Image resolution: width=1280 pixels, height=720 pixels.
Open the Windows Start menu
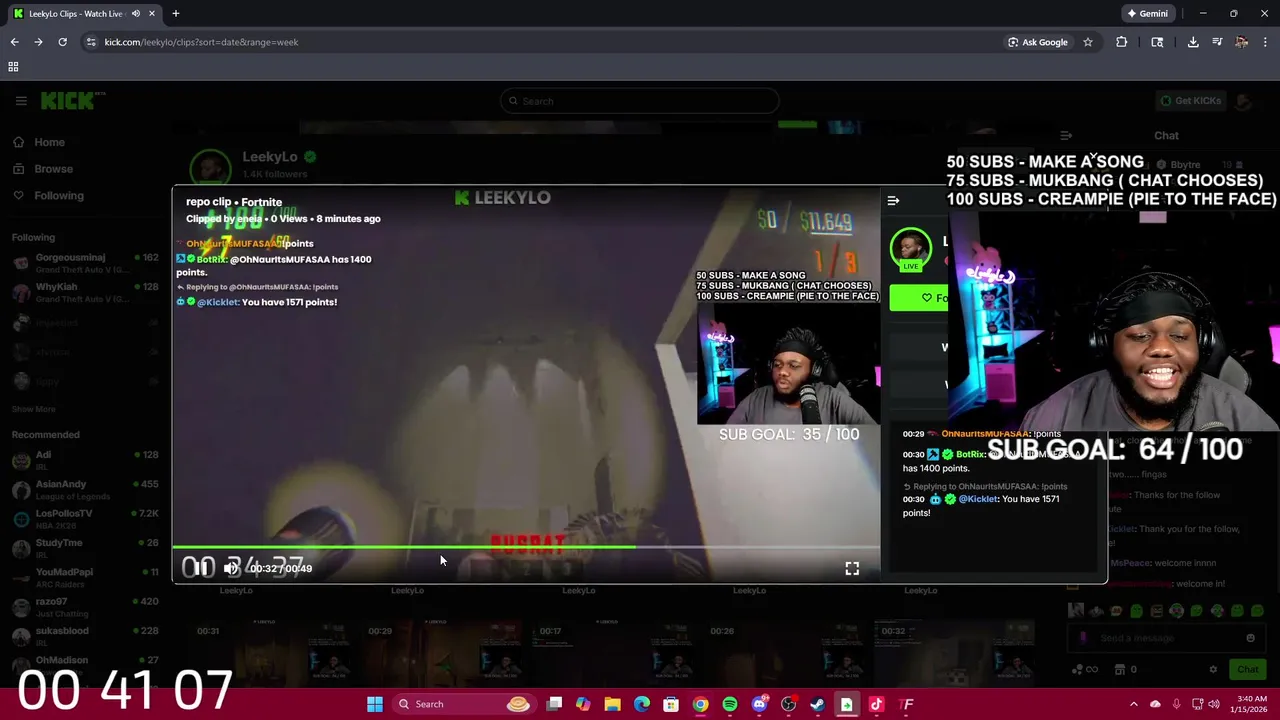pyautogui.click(x=374, y=704)
